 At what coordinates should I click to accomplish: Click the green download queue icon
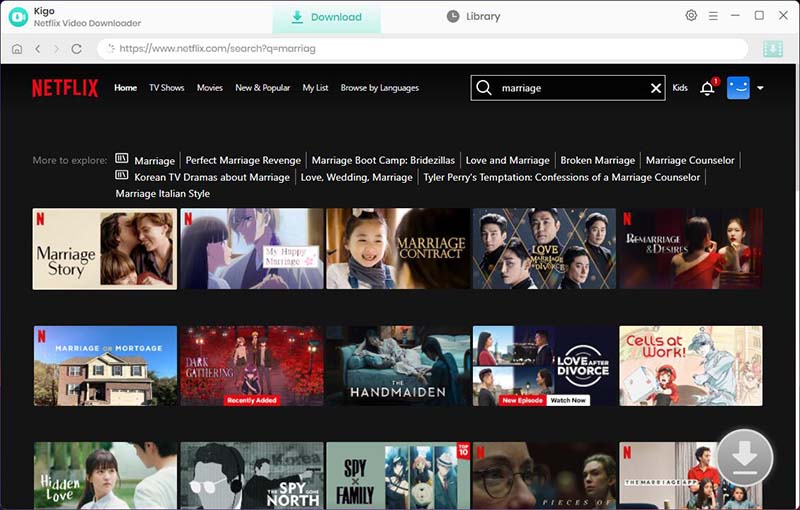point(773,49)
